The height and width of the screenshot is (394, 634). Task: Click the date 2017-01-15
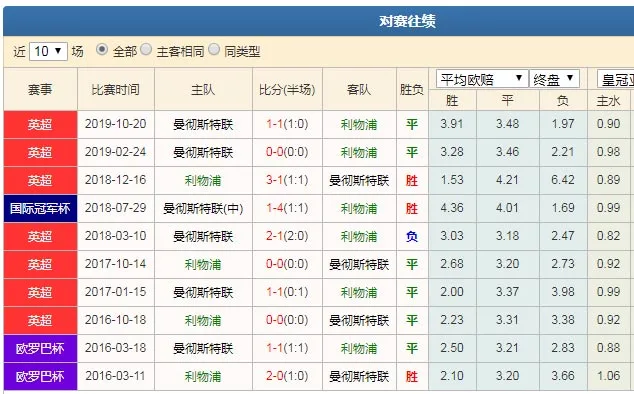tap(116, 292)
